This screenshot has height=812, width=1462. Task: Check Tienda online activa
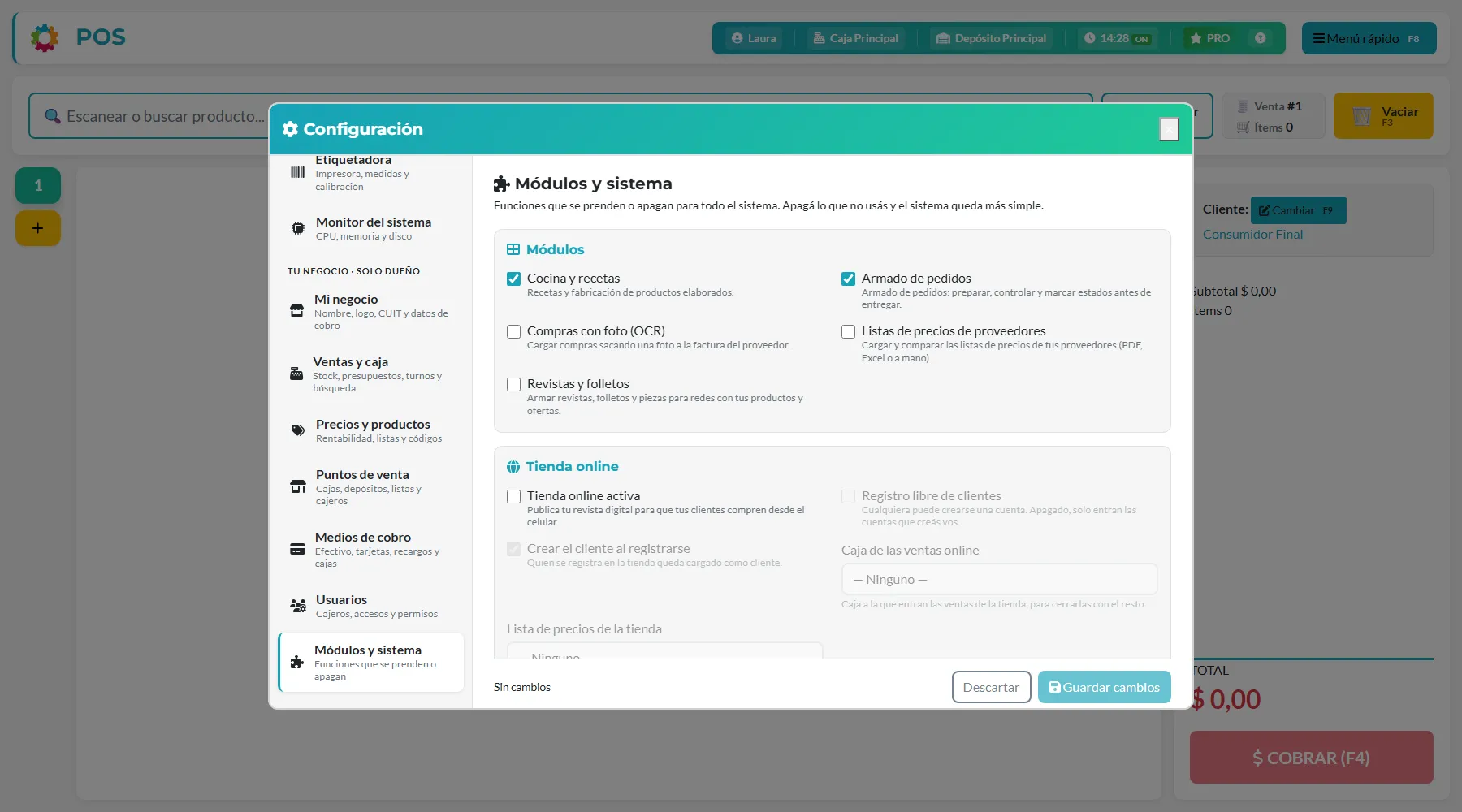coord(513,496)
